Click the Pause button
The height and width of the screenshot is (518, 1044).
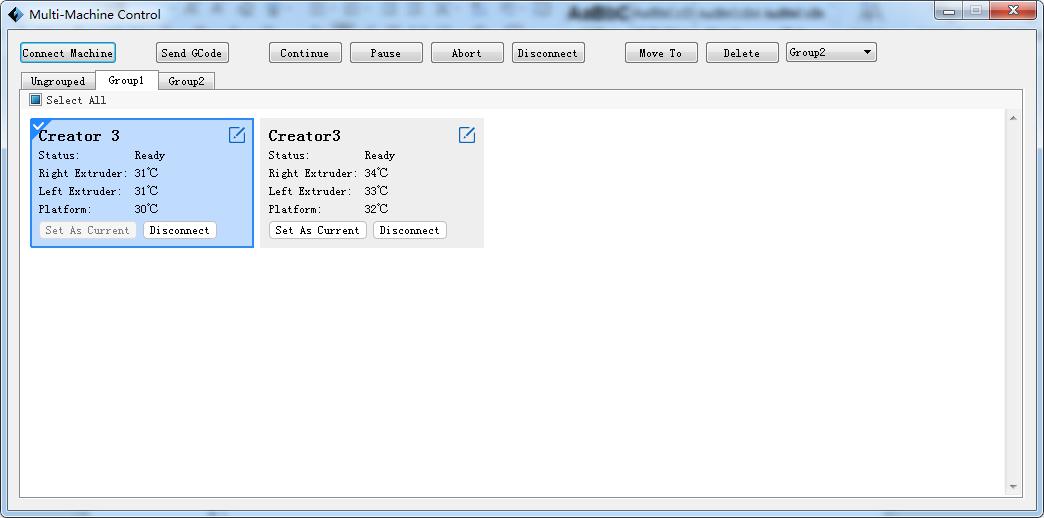click(386, 53)
